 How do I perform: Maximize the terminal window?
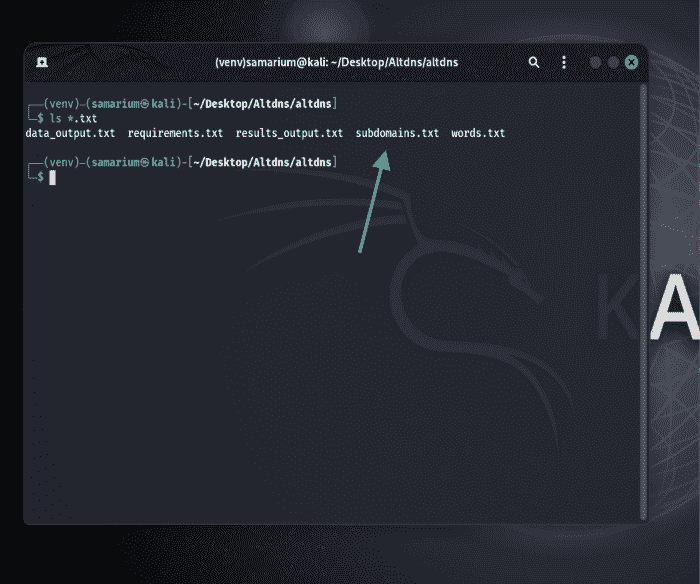(613, 62)
